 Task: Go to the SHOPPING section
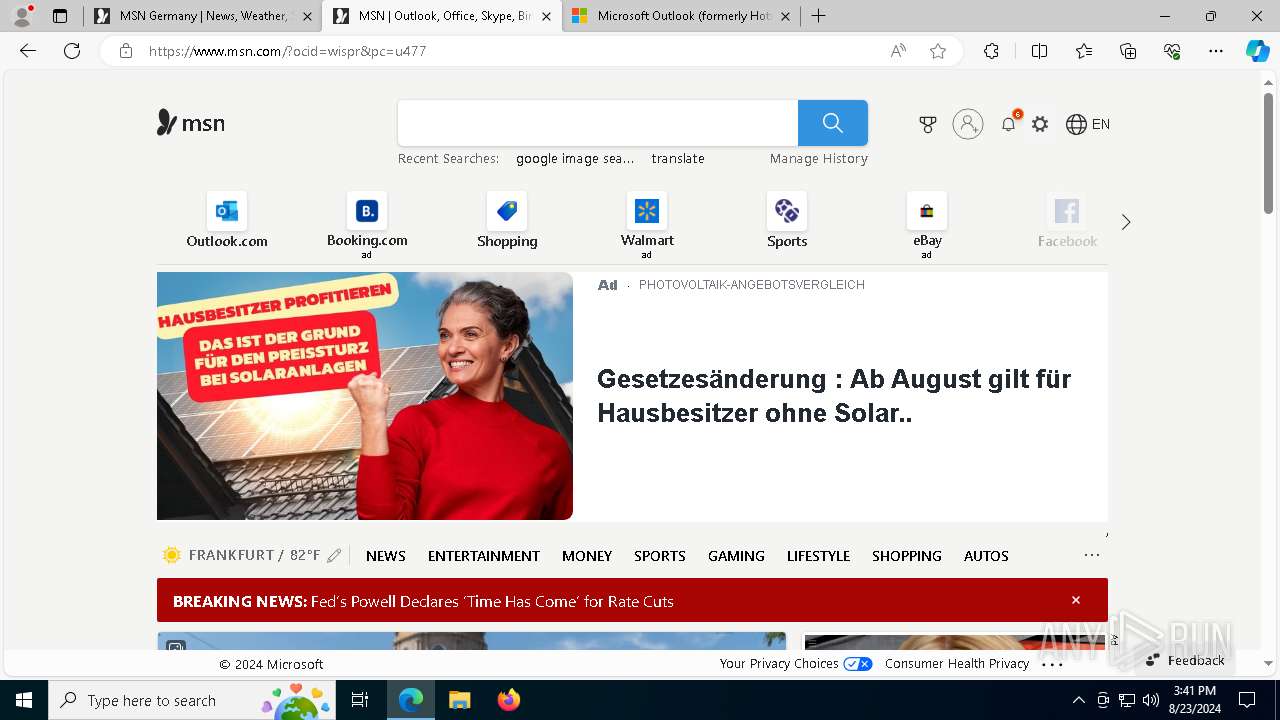point(907,556)
